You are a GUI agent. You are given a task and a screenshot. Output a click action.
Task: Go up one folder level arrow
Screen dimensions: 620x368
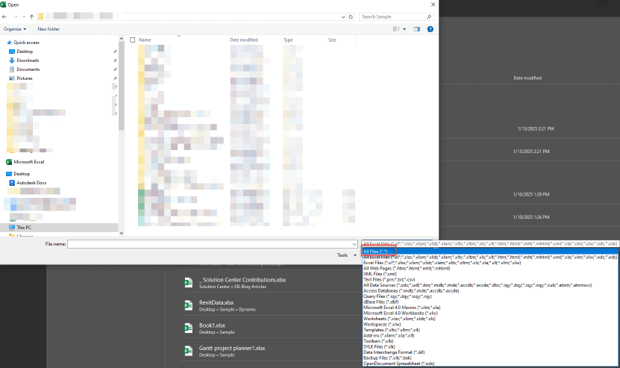point(32,17)
